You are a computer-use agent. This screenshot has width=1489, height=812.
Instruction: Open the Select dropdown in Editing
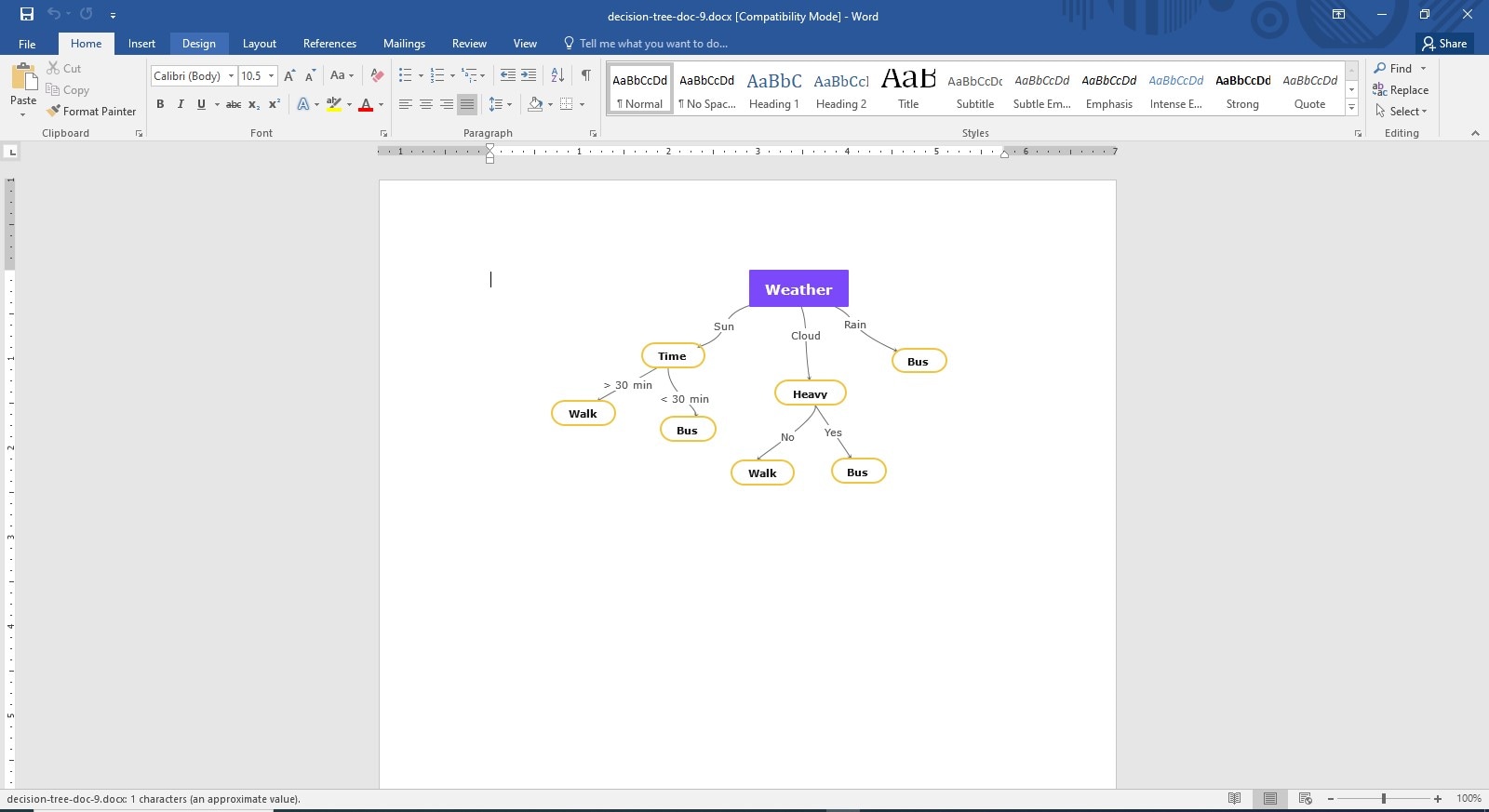click(x=1401, y=111)
